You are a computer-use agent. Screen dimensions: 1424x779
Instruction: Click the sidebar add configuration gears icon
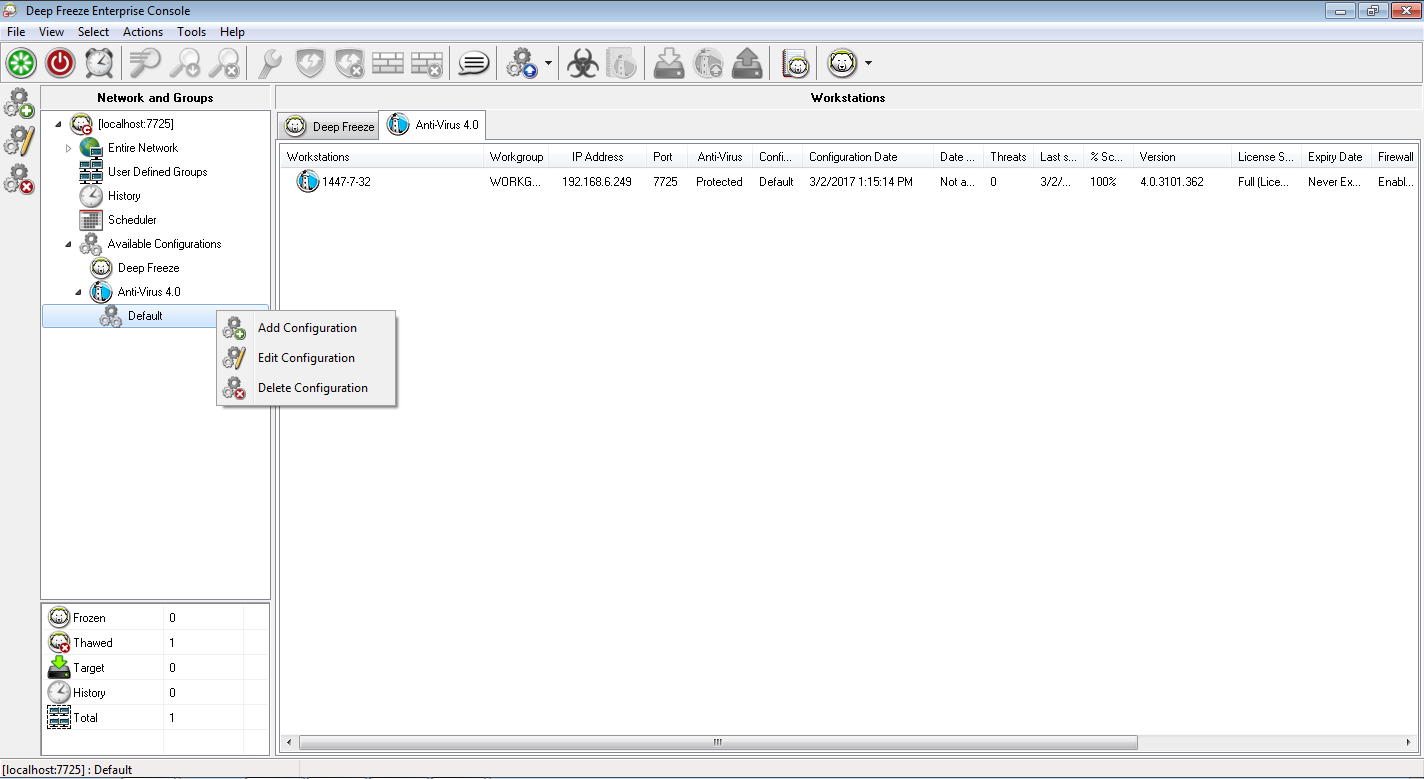(x=19, y=104)
